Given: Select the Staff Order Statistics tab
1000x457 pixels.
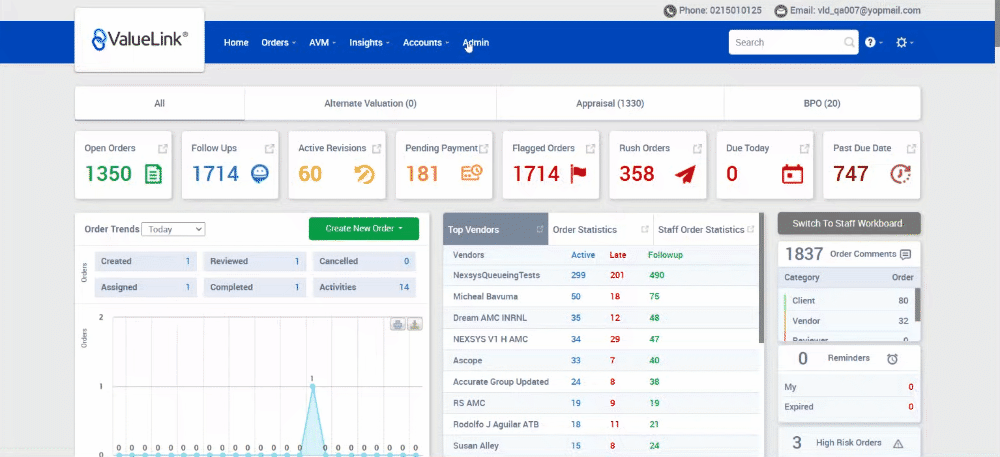Looking at the screenshot, I should click(706, 229).
